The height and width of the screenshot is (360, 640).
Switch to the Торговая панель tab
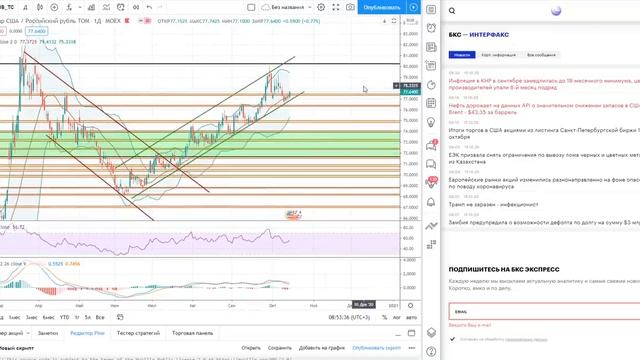[193, 333]
